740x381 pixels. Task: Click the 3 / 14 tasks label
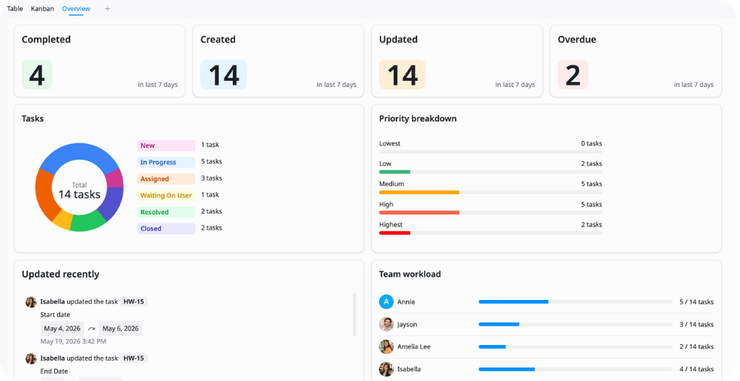(x=697, y=324)
